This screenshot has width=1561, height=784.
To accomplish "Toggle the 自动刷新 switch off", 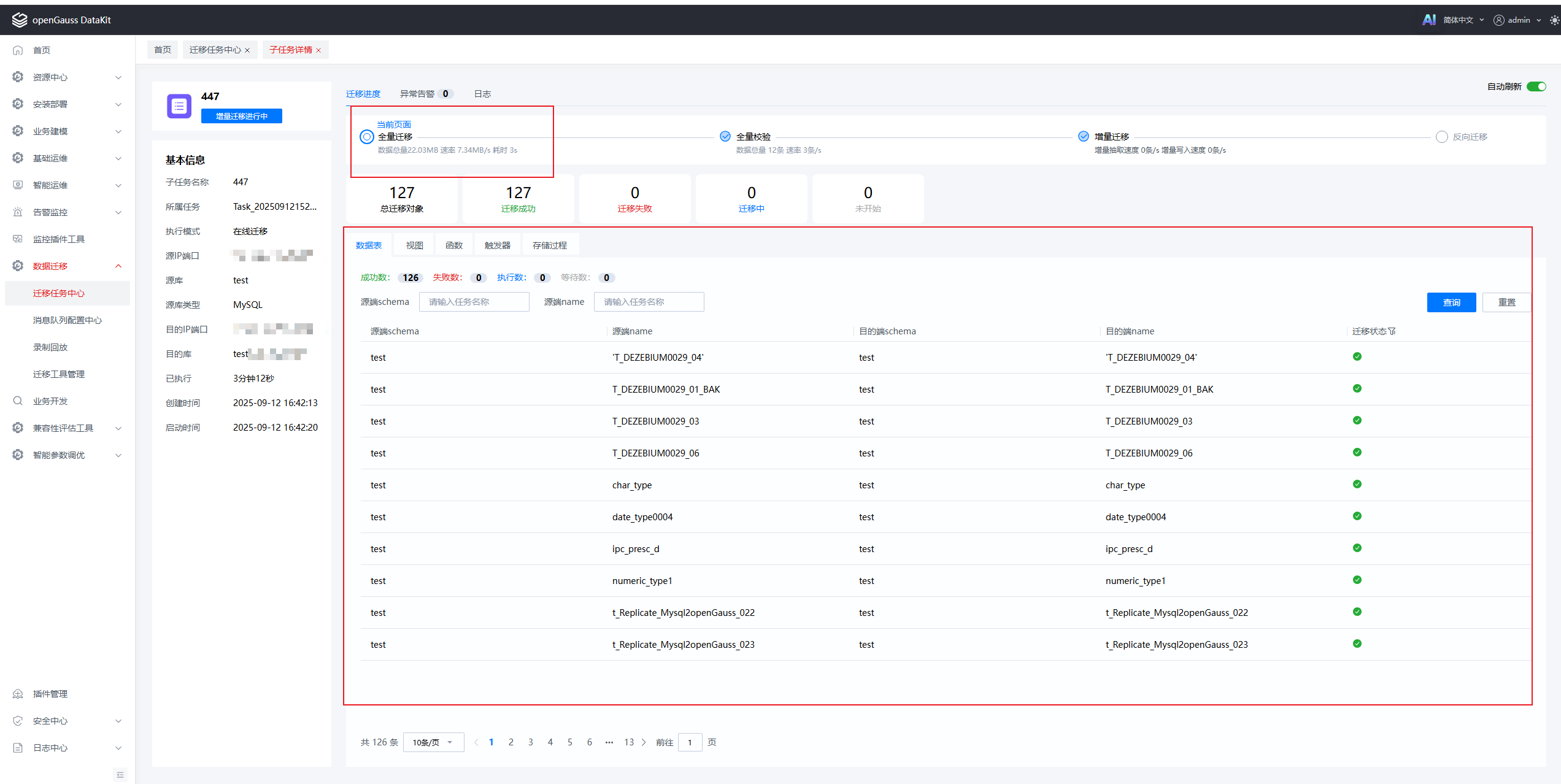I will tap(1536, 86).
